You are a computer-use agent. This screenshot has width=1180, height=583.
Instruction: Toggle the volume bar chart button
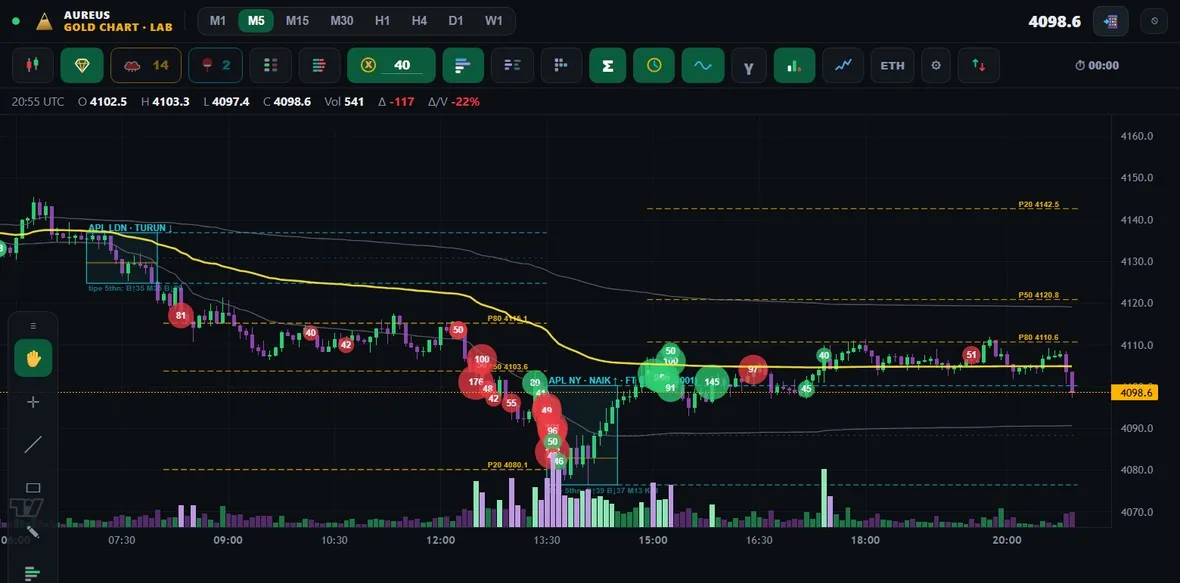coord(795,65)
